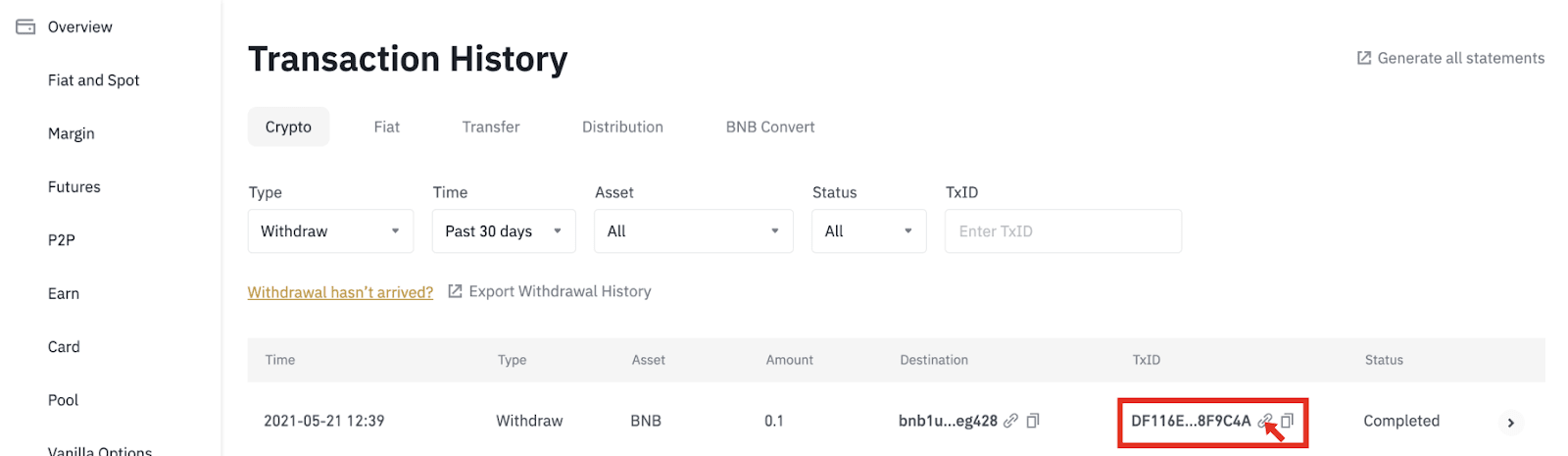Copy the destination address bnb1u...eg428
The width and height of the screenshot is (1568, 456).
[x=1033, y=421]
